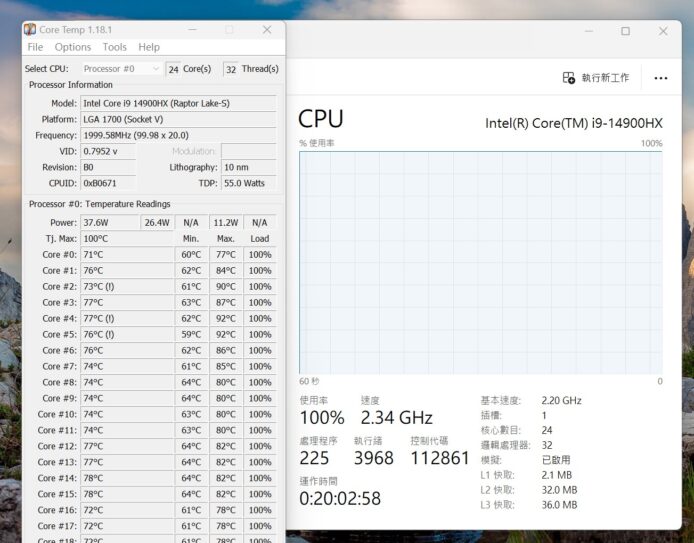Expand the Select CPU dropdown

coord(121,69)
